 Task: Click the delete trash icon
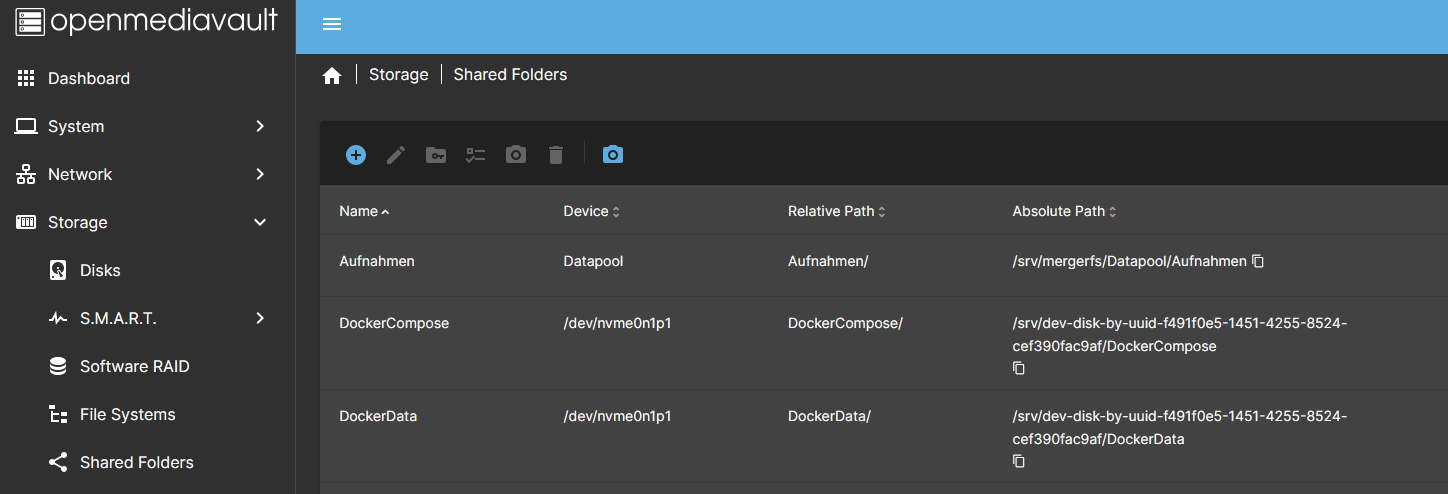(x=556, y=155)
